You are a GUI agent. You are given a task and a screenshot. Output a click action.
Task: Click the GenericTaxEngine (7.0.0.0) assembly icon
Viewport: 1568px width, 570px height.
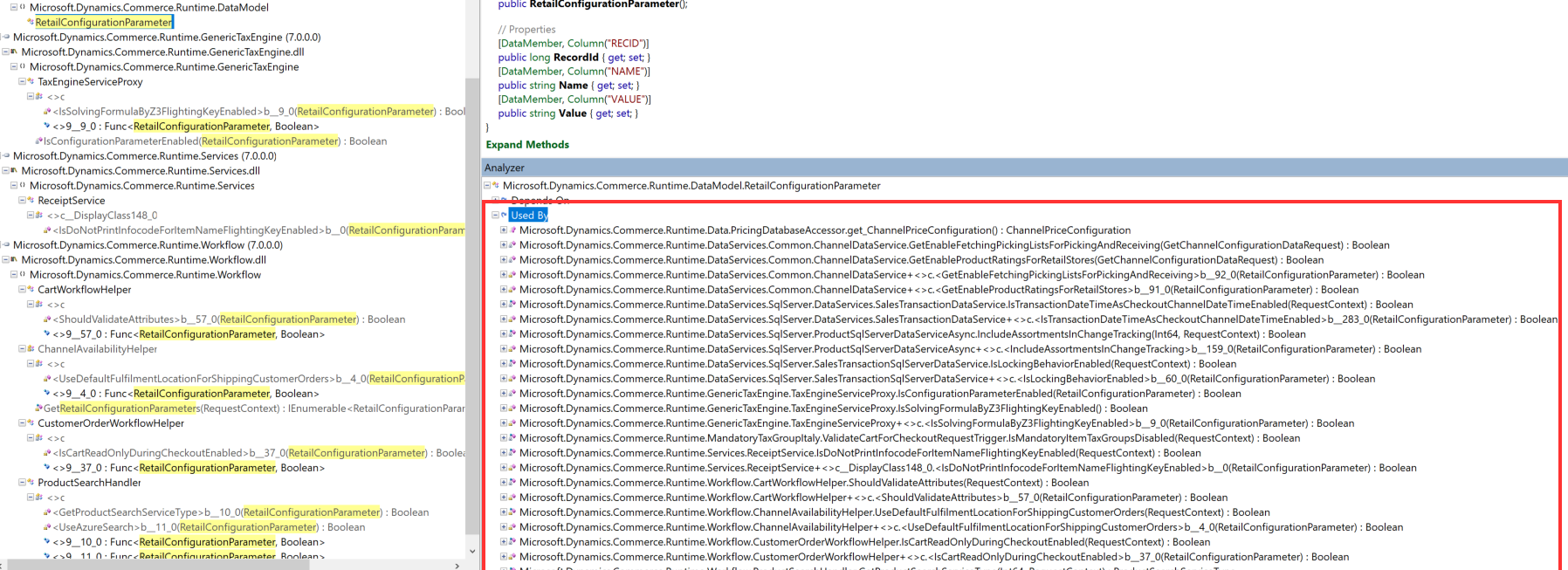[6, 37]
